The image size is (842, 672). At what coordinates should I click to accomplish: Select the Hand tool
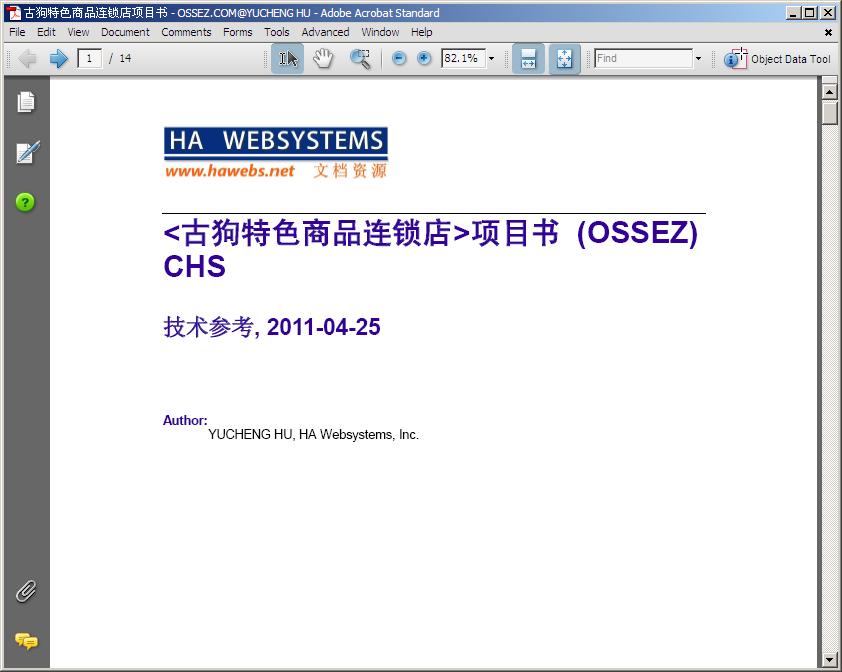pyautogui.click(x=323, y=59)
